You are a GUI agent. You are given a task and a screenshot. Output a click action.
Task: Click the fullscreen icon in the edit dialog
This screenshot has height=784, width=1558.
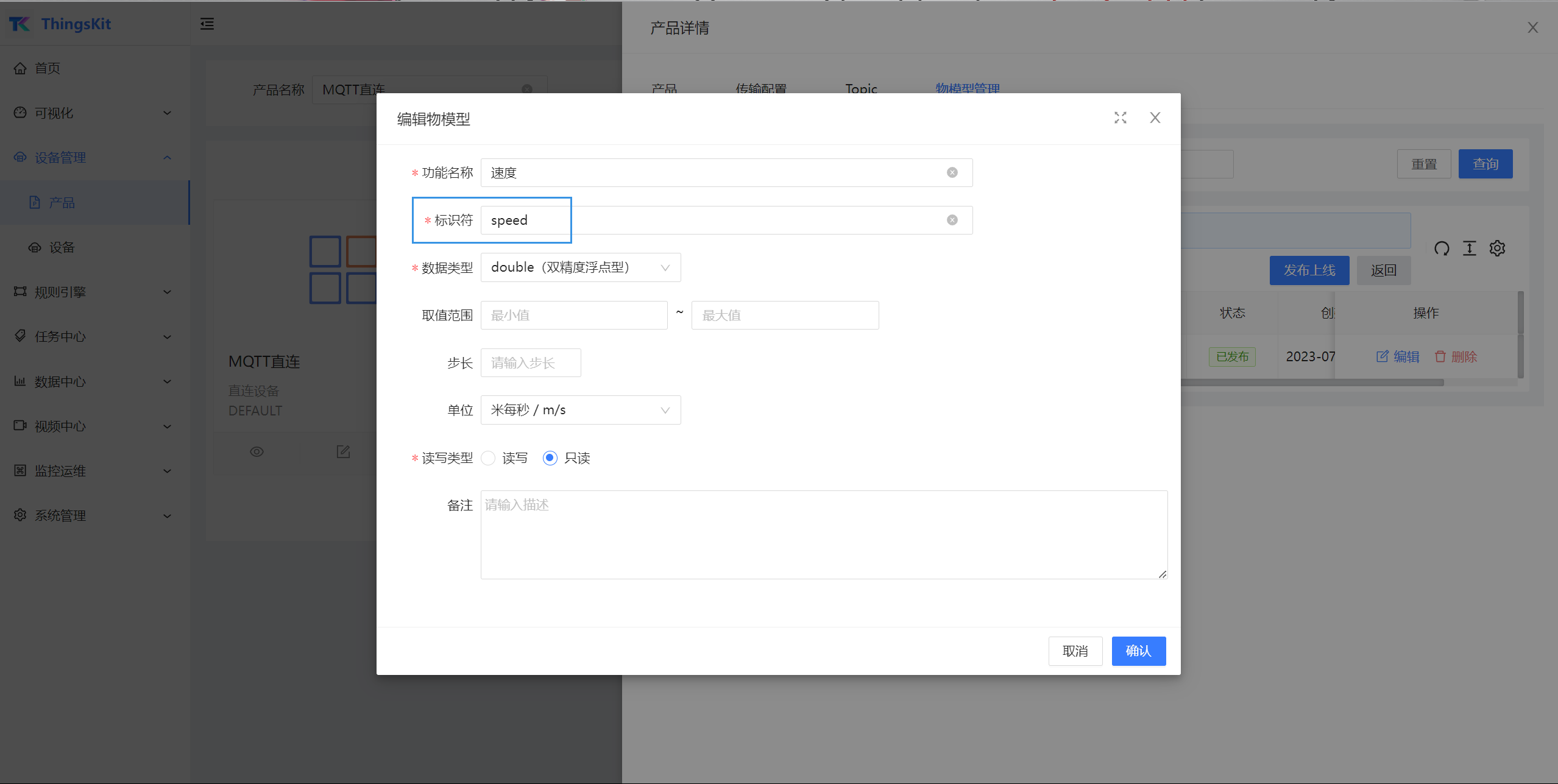click(x=1120, y=118)
